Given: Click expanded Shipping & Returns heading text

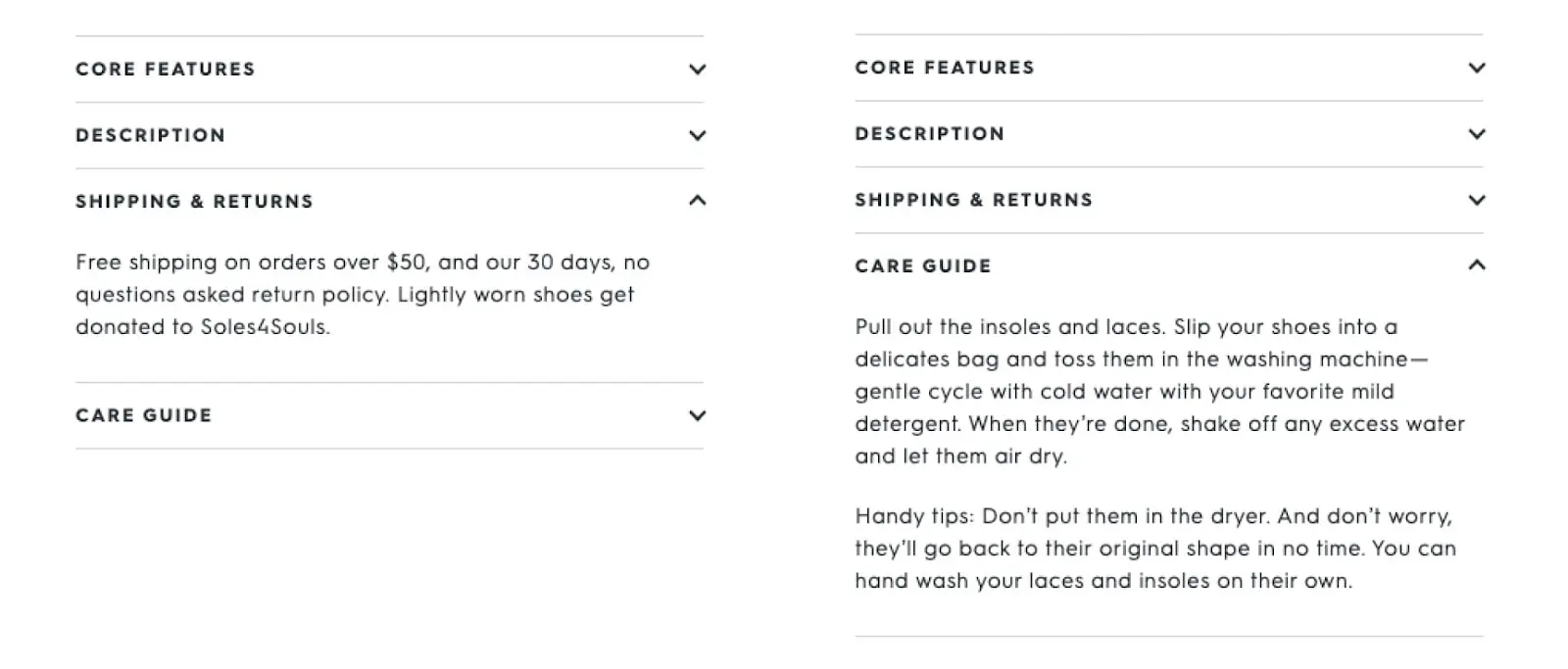Looking at the screenshot, I should (195, 202).
